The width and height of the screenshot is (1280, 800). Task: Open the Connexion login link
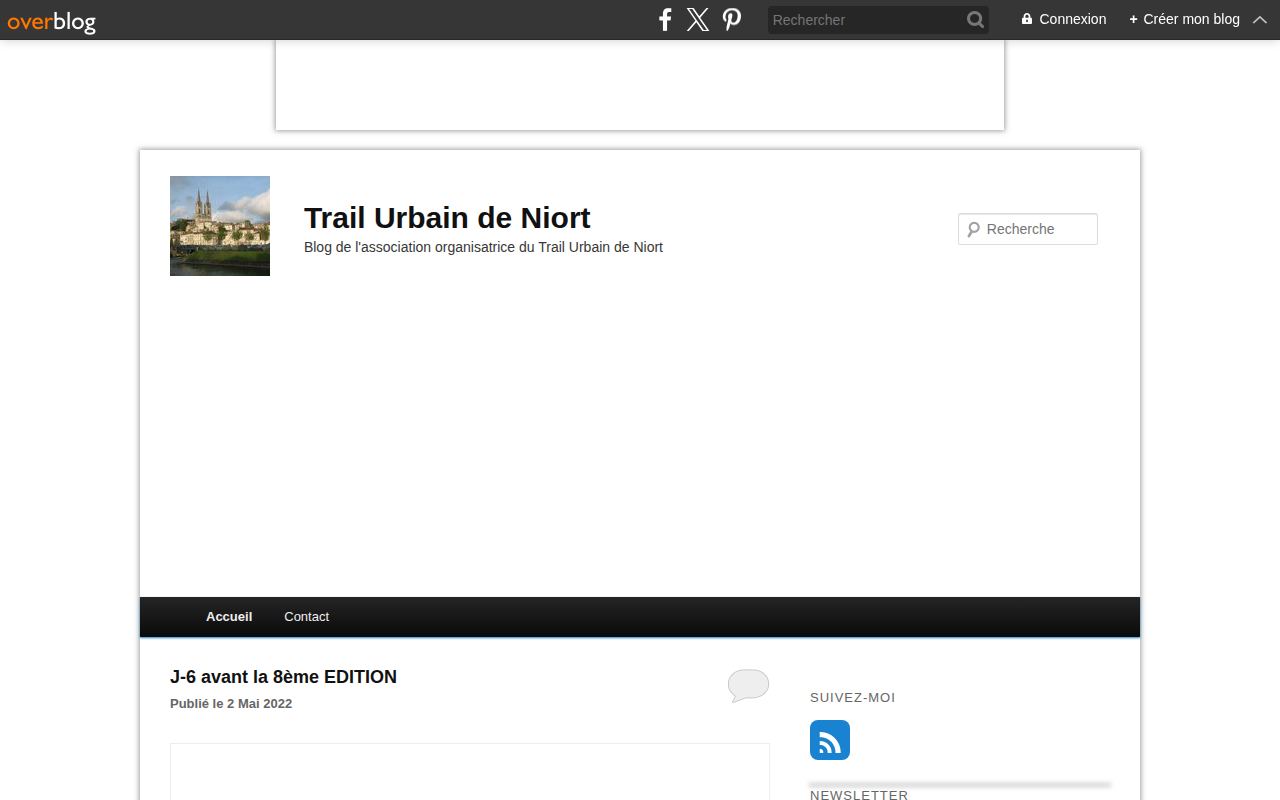click(x=1064, y=19)
